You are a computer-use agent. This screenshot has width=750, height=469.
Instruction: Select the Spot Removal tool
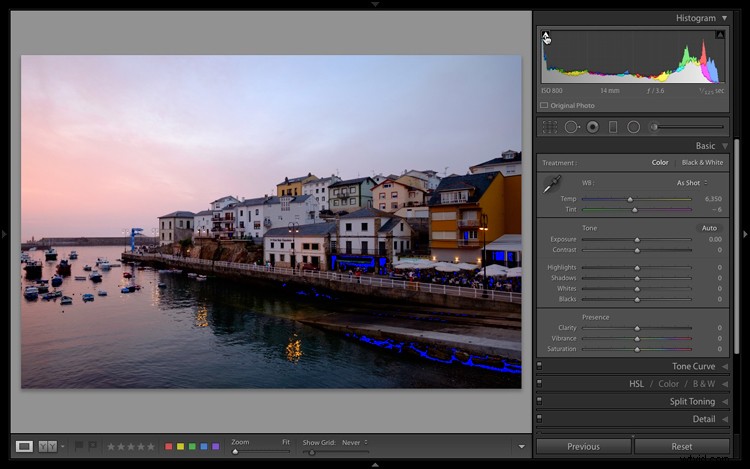pos(572,127)
